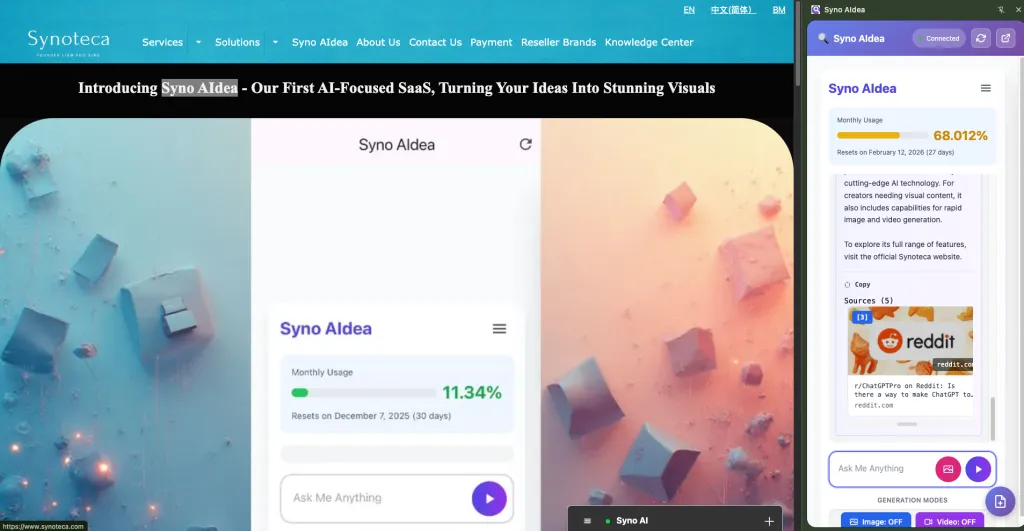
Task: Click the Monthly Usage progress bar in sidebar
Action: (x=882, y=136)
